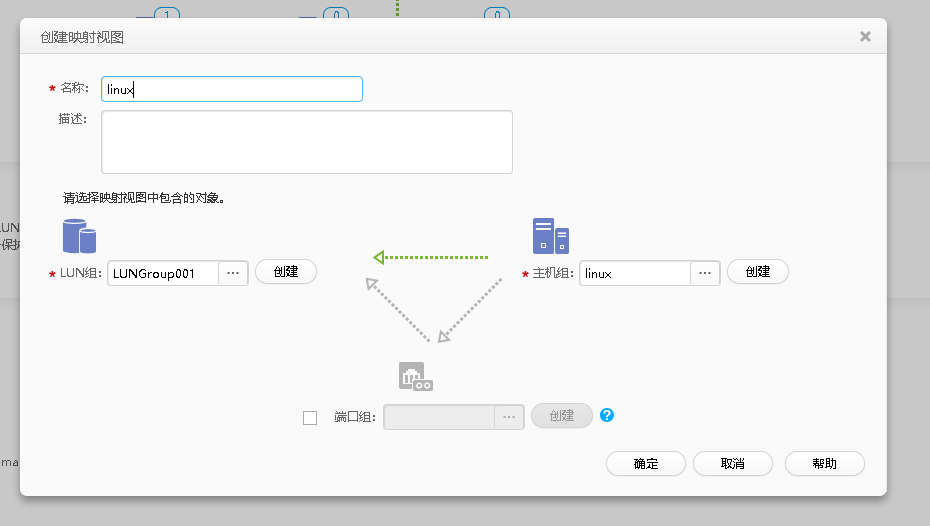Close the 创建映射视图 dialog

(x=865, y=37)
